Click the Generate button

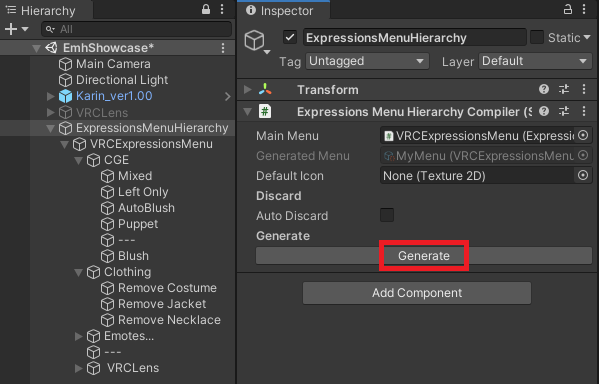pyautogui.click(x=424, y=256)
